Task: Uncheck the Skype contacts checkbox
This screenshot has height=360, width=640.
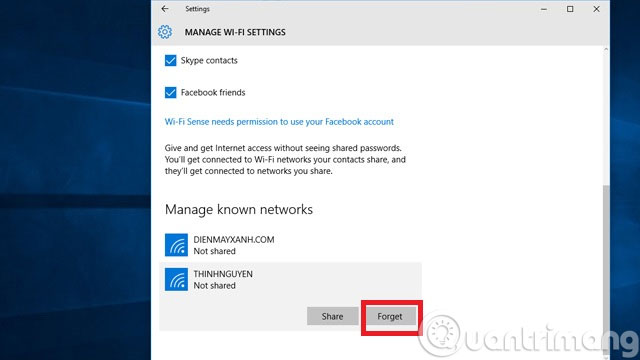Action: click(171, 60)
